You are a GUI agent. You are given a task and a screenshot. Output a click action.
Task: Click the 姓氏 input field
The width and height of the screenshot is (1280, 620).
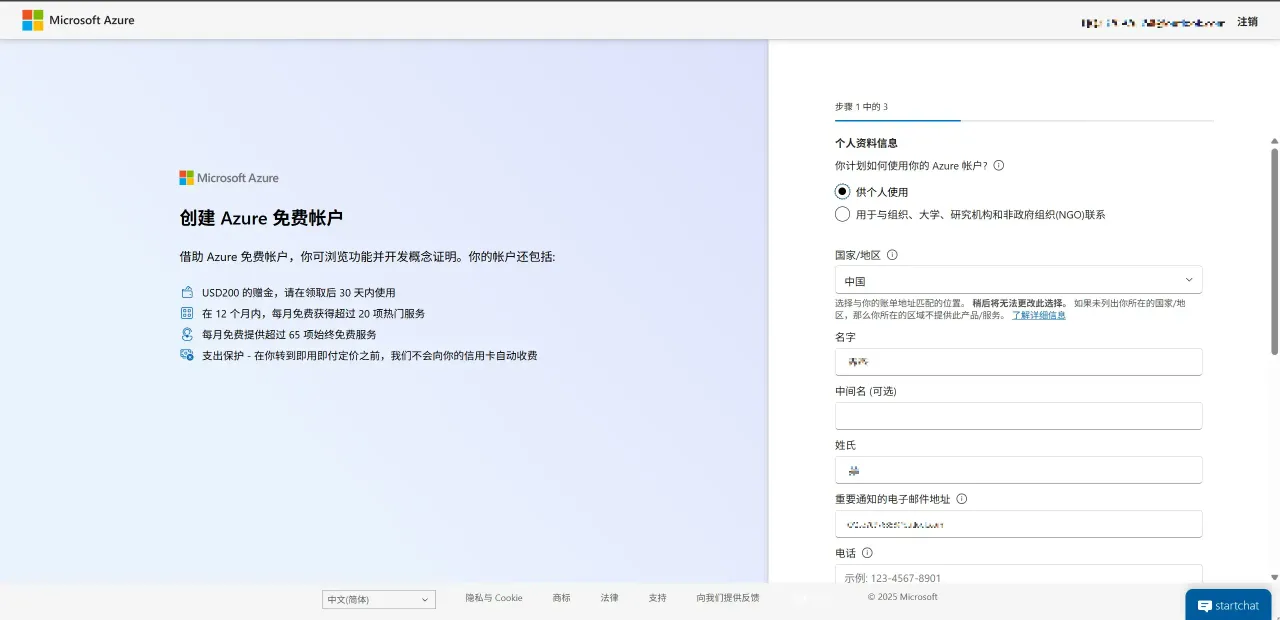[x=1018, y=470]
